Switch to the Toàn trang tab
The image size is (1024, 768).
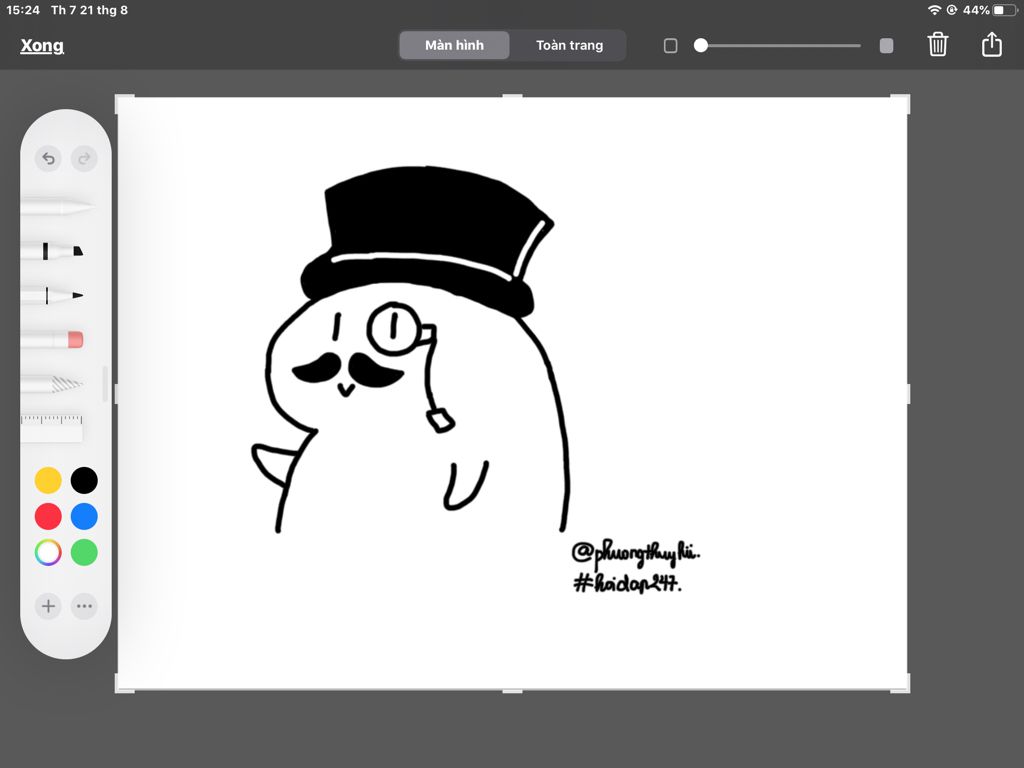click(x=569, y=45)
